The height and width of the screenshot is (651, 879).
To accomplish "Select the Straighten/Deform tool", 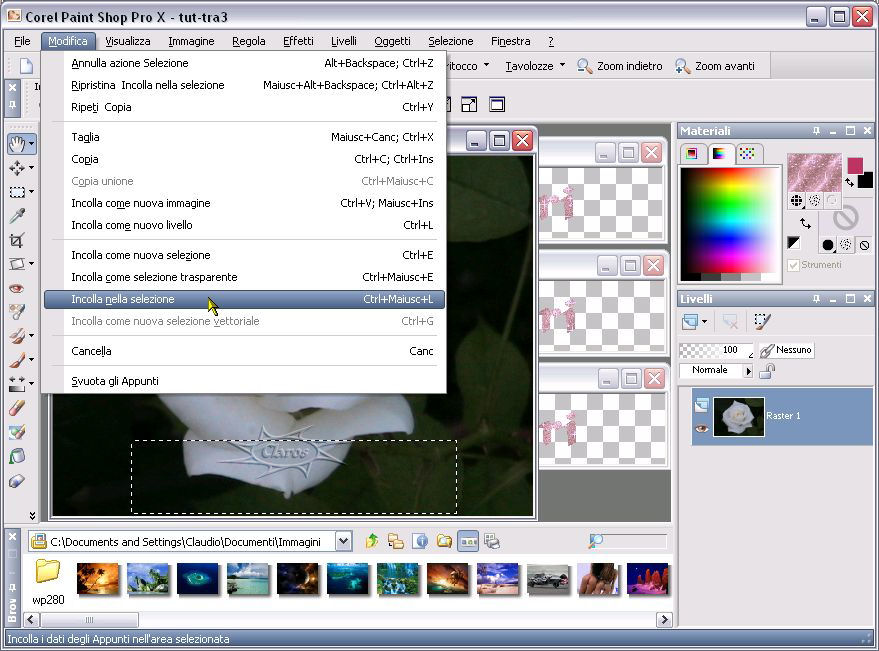I will tap(17, 264).
